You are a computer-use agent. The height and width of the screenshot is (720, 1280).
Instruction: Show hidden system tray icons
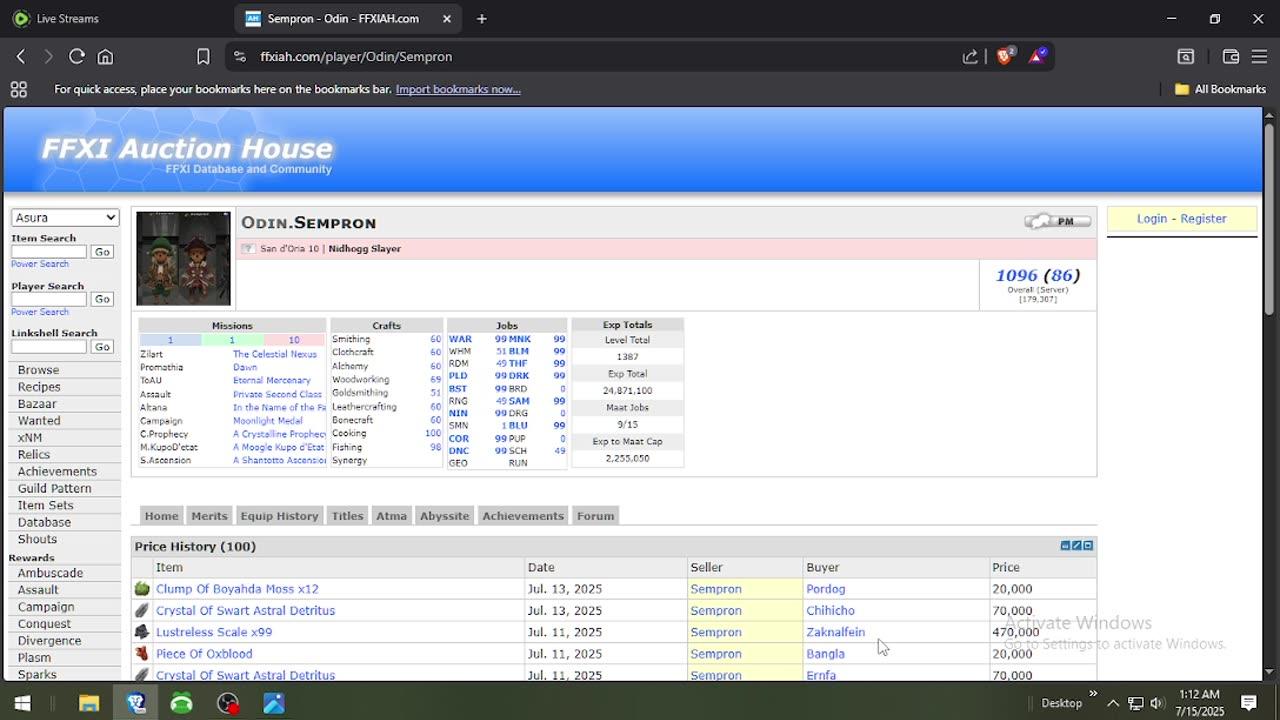pyautogui.click(x=1112, y=703)
